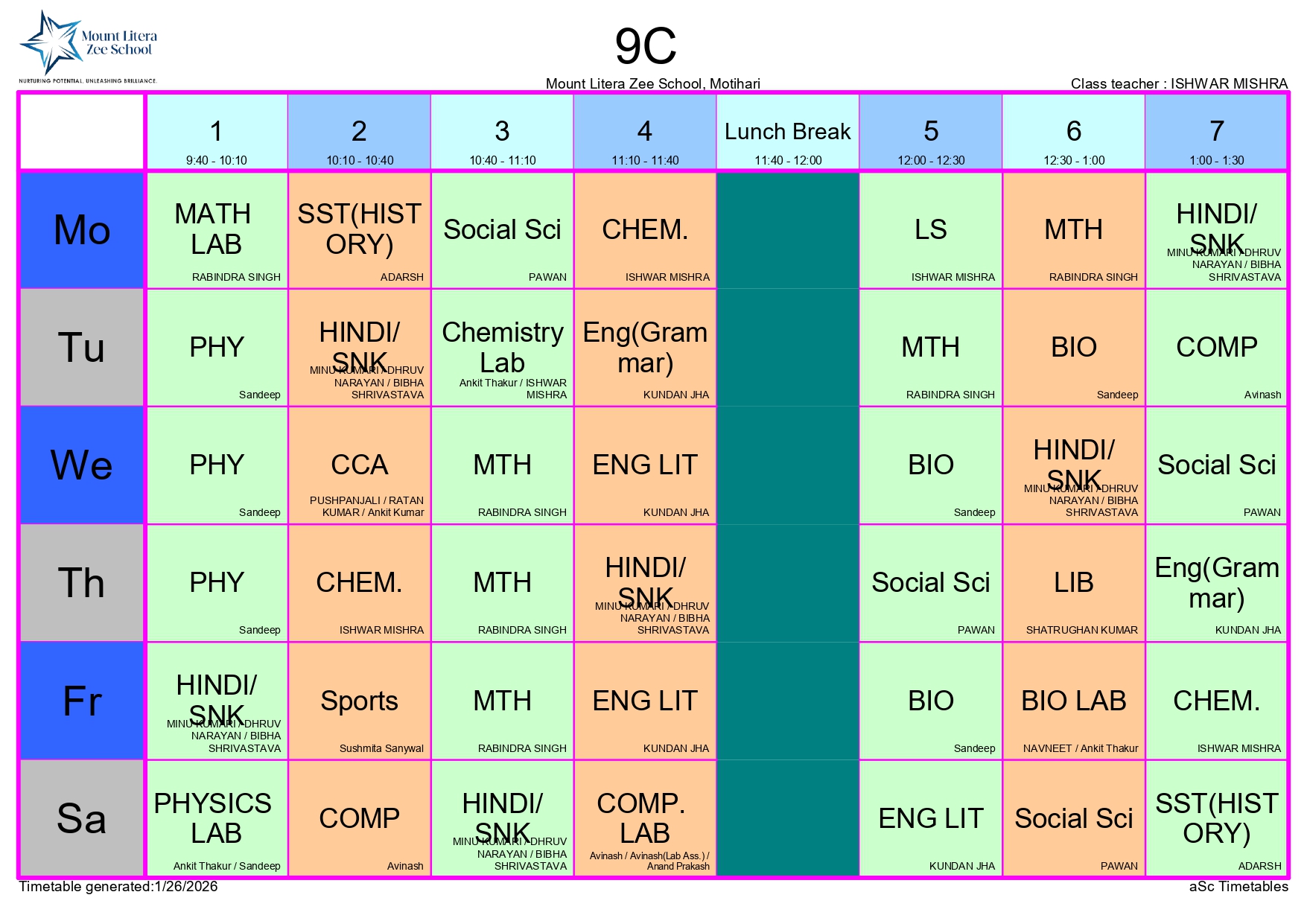Click period 7 column header

pos(1216,133)
